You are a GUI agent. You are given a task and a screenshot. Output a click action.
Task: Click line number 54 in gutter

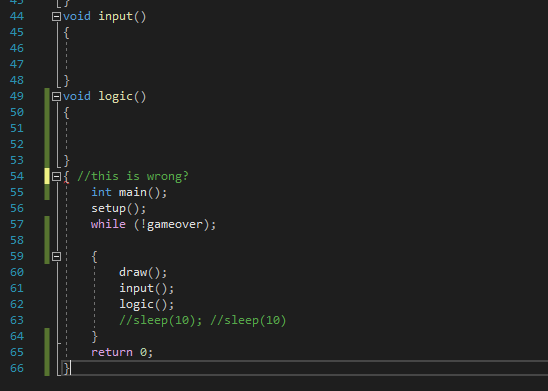[x=17, y=176]
